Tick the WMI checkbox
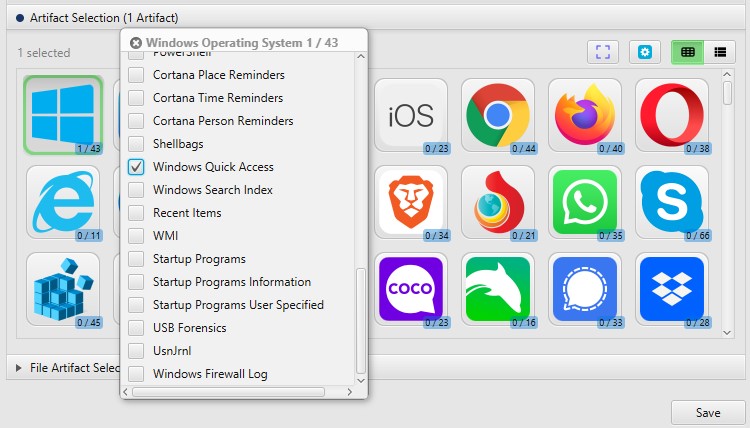Screen dimensions: 750x428 (136, 236)
